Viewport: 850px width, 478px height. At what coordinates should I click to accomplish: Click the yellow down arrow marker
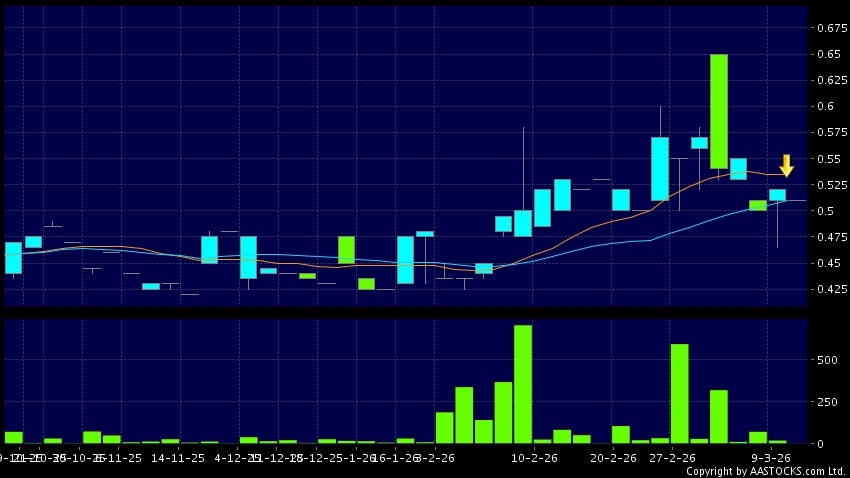[786, 165]
